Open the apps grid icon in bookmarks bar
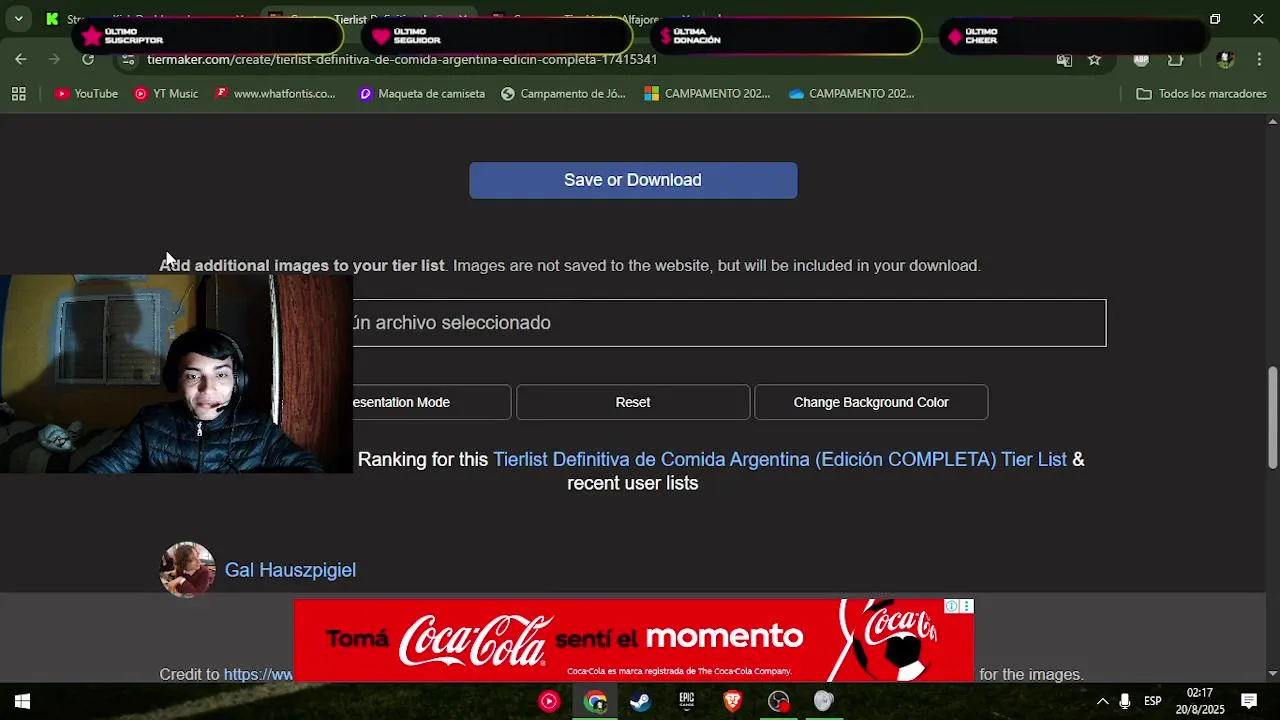 (x=18, y=94)
